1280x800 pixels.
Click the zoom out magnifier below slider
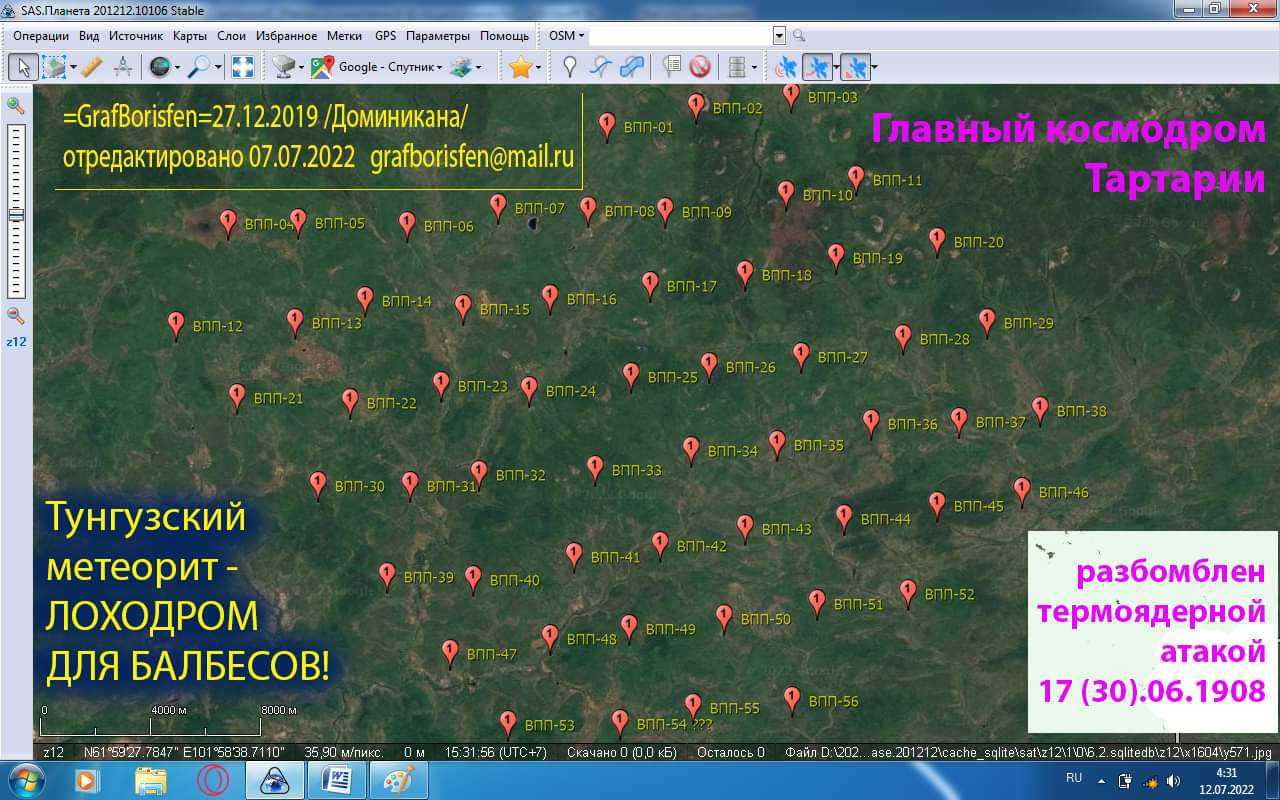[x=16, y=316]
